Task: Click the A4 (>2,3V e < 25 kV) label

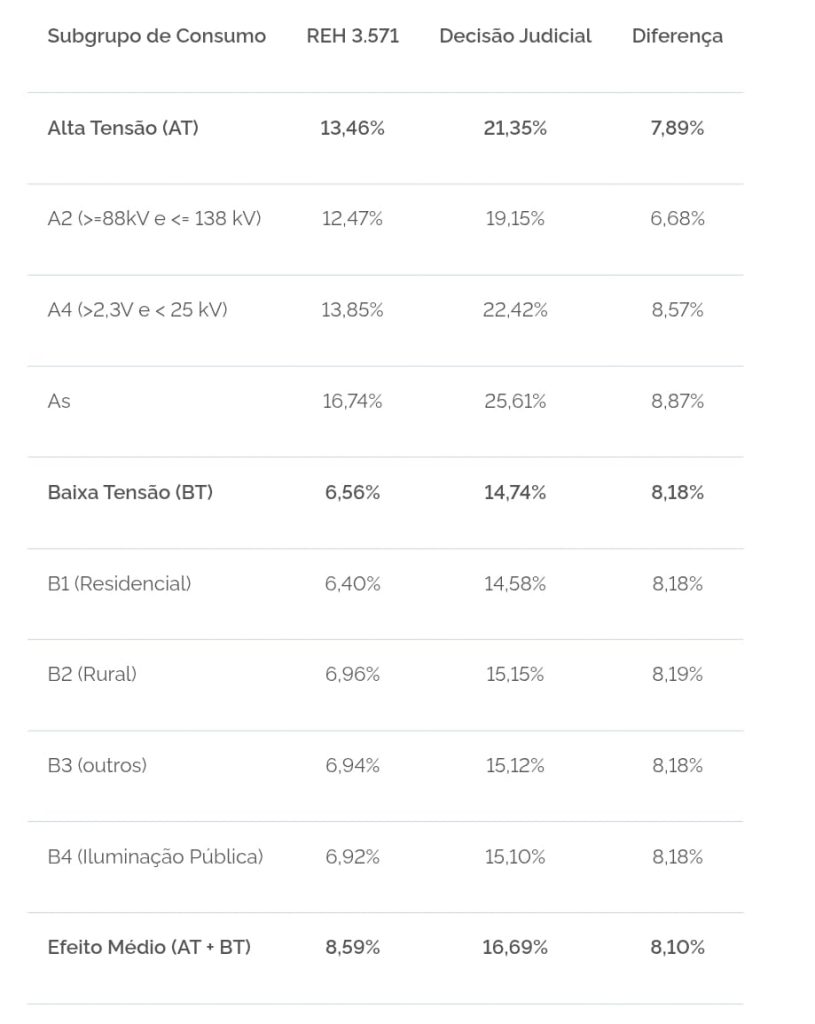Action: point(137,310)
